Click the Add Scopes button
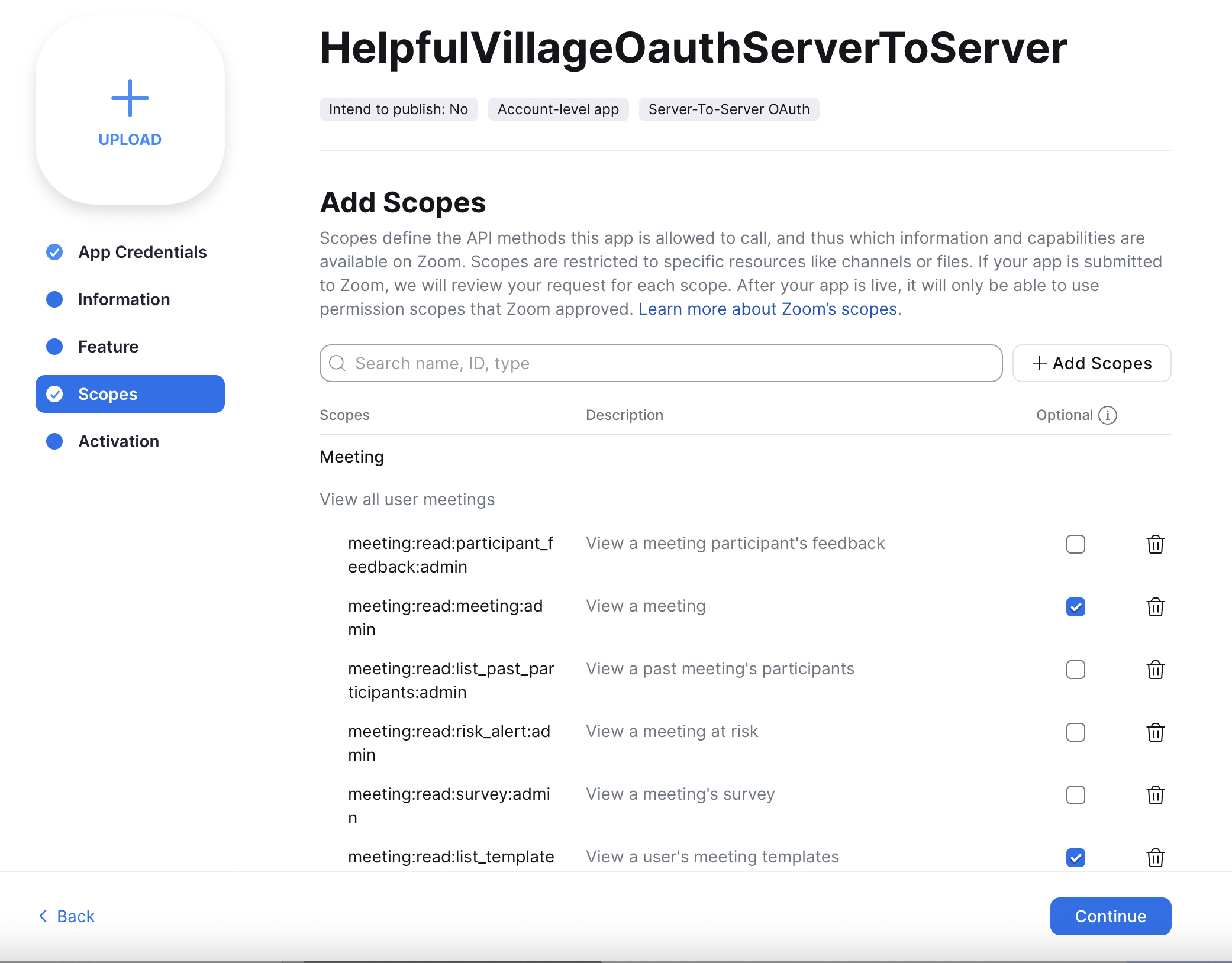 1092,363
